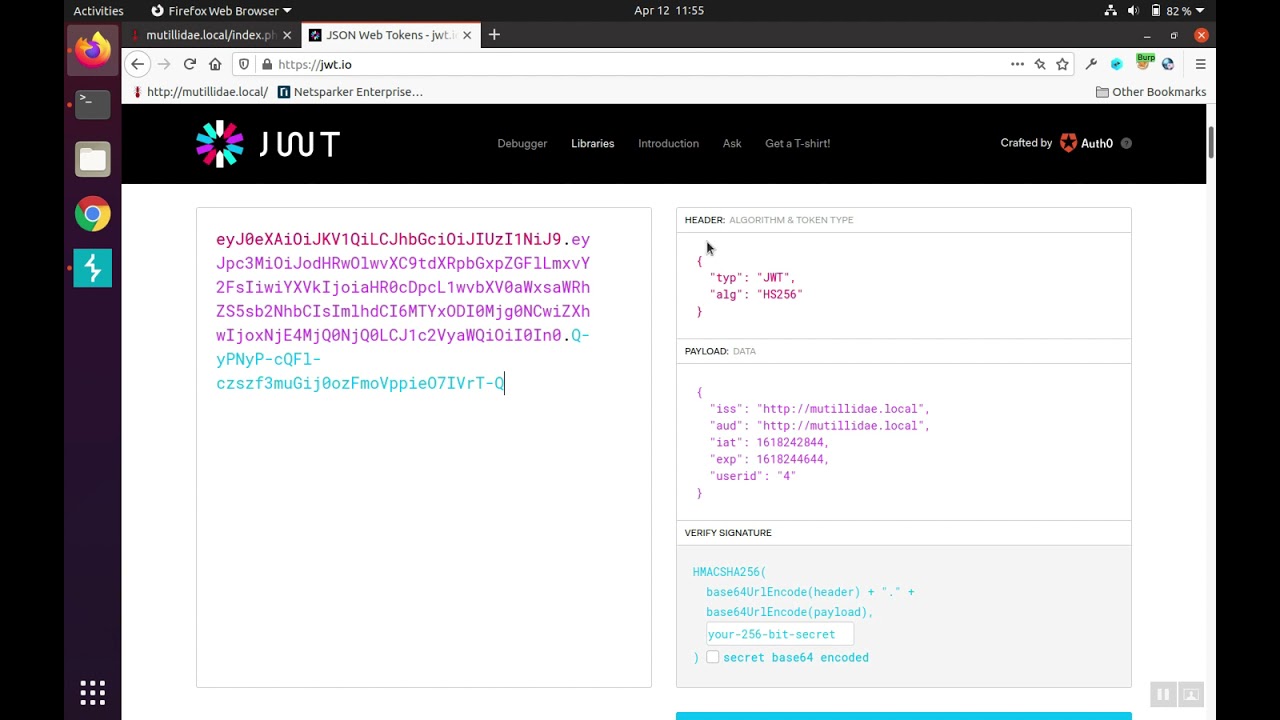
Task: Click the PAYLOAD: DATA section heading
Action: pos(720,351)
